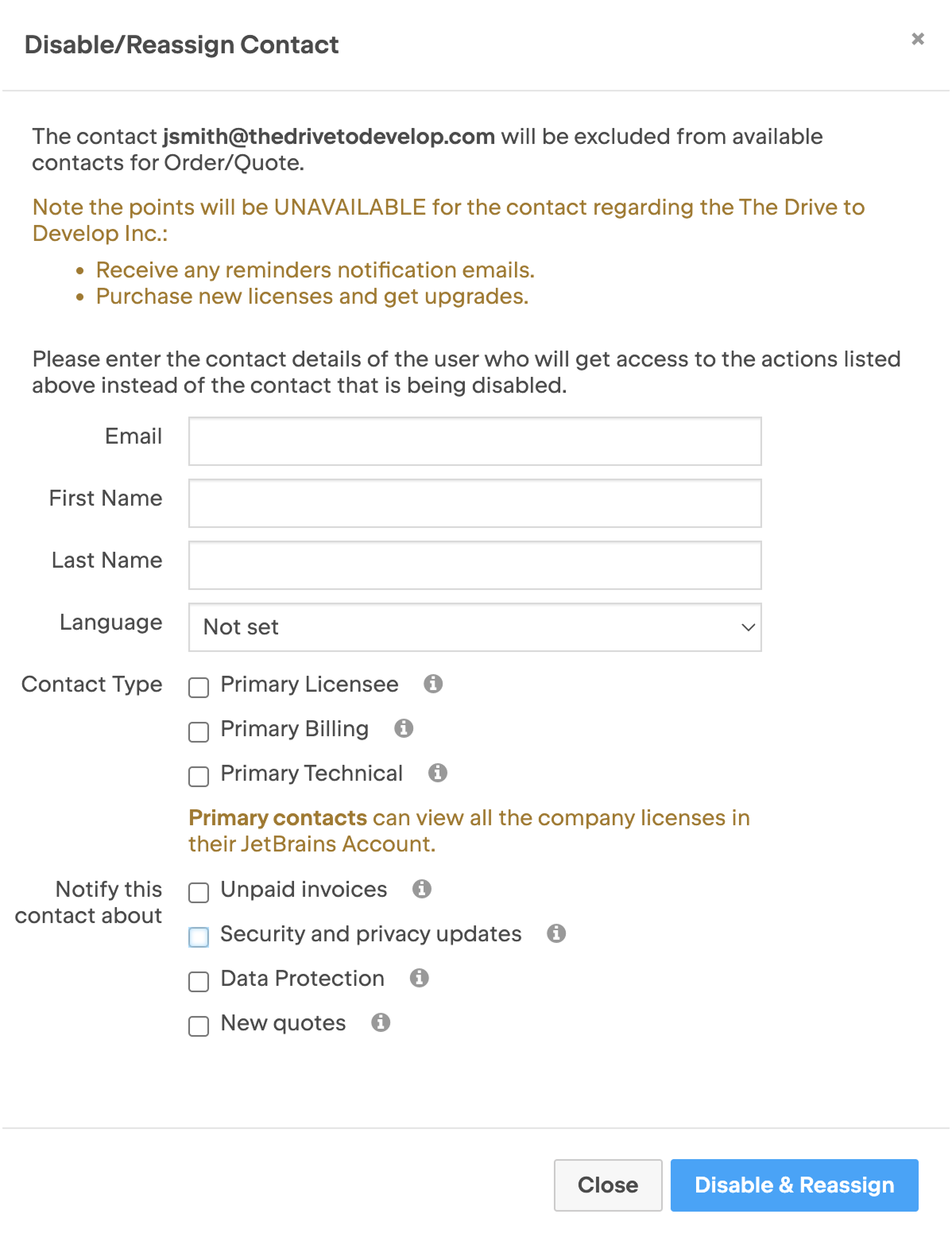The width and height of the screenshot is (952, 1245).
Task: Click into the Email input field
Action: (474, 440)
